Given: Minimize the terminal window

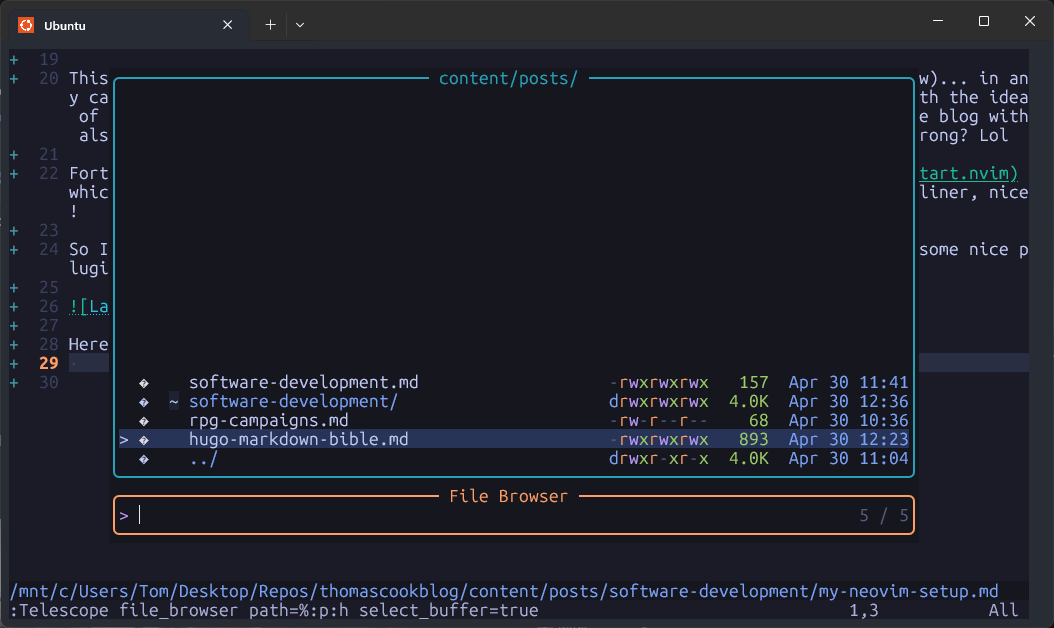Looking at the screenshot, I should (x=938, y=22).
